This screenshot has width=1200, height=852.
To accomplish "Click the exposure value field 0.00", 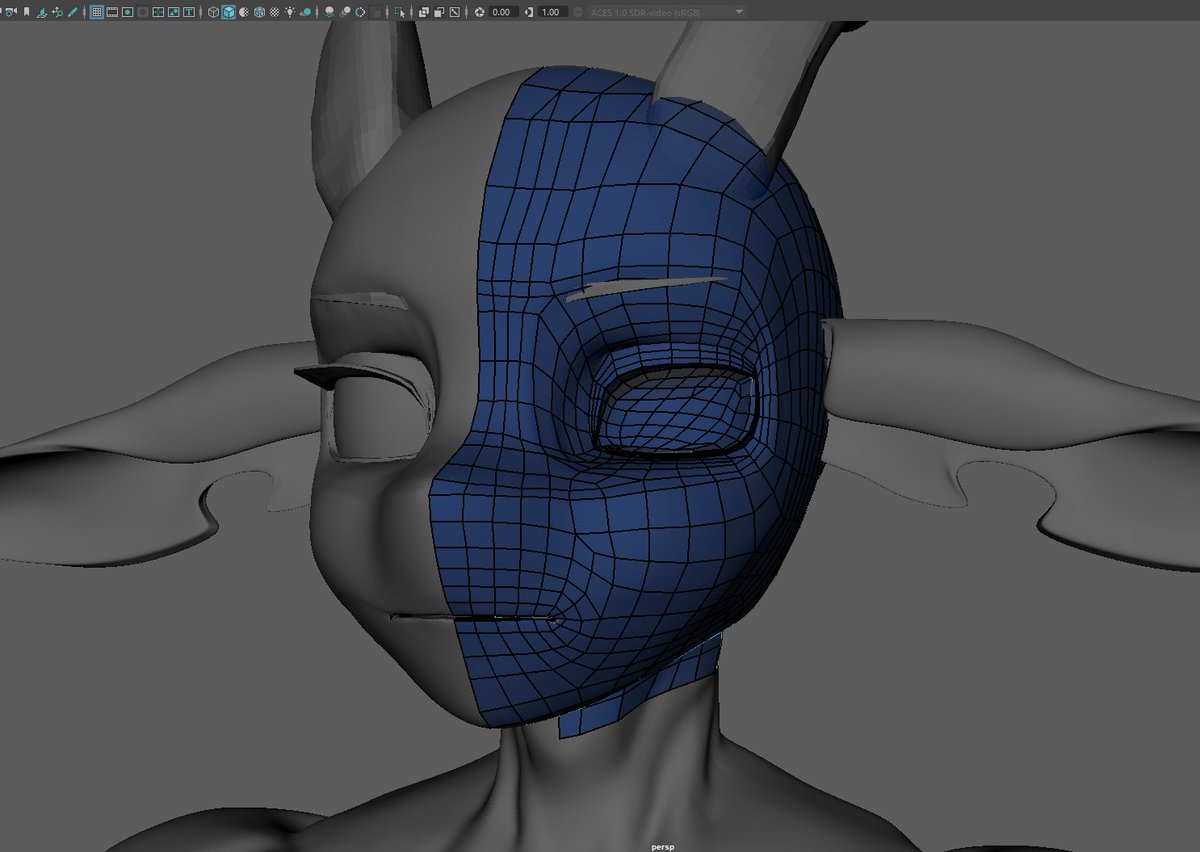I will point(503,12).
